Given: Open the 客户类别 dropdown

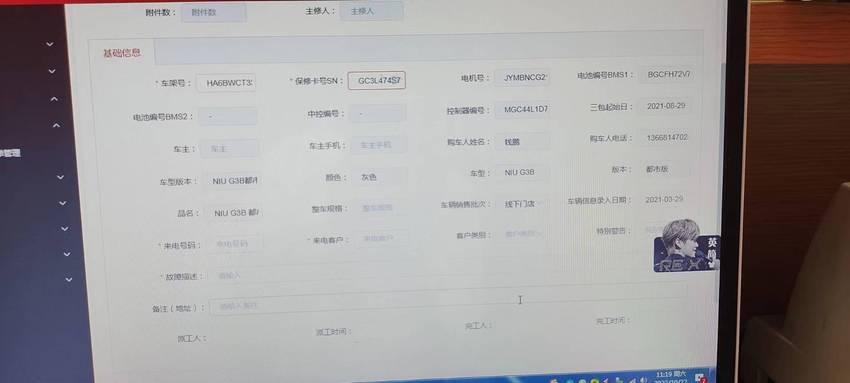Looking at the screenshot, I should coord(519,234).
